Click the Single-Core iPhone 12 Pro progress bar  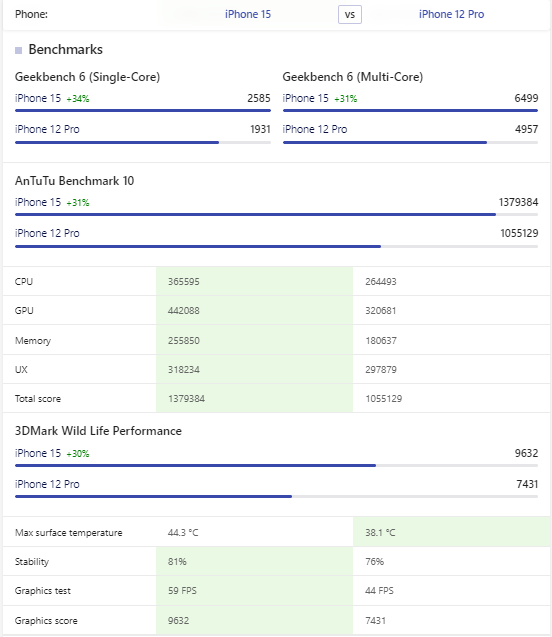143,143
